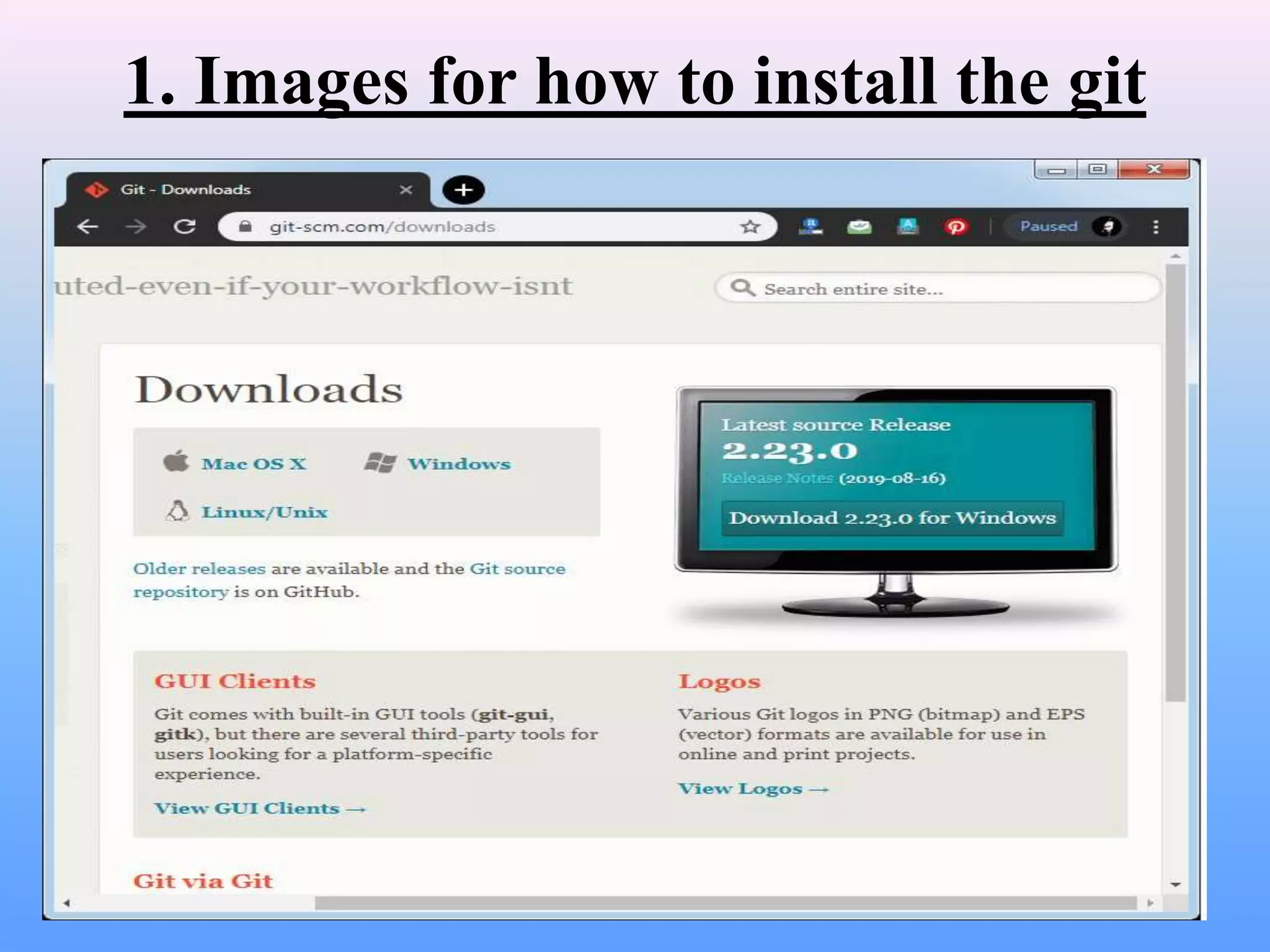The height and width of the screenshot is (952, 1270).
Task: Open the Windows download link
Action: click(x=460, y=464)
